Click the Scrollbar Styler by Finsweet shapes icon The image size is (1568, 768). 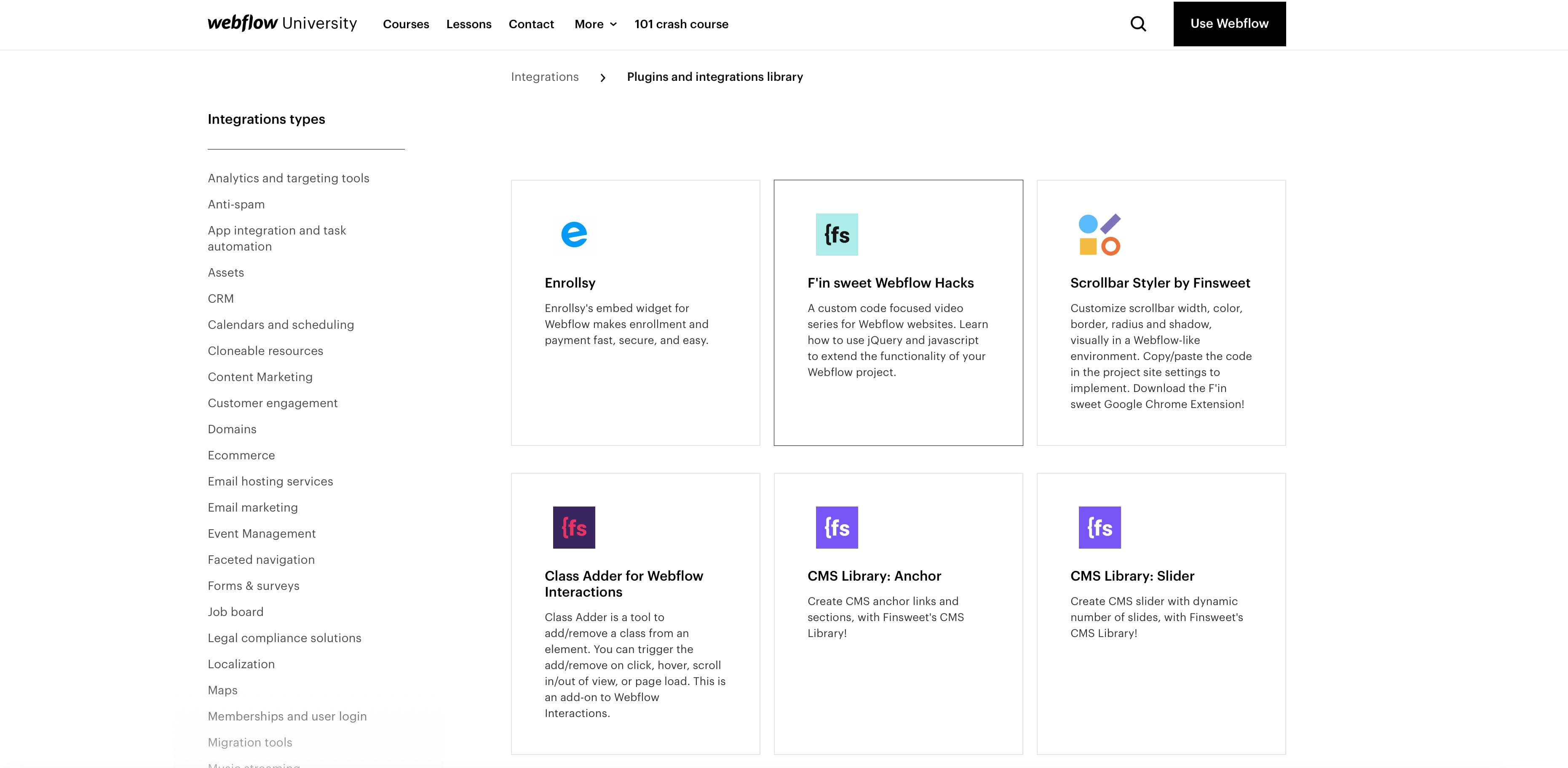click(x=1099, y=234)
